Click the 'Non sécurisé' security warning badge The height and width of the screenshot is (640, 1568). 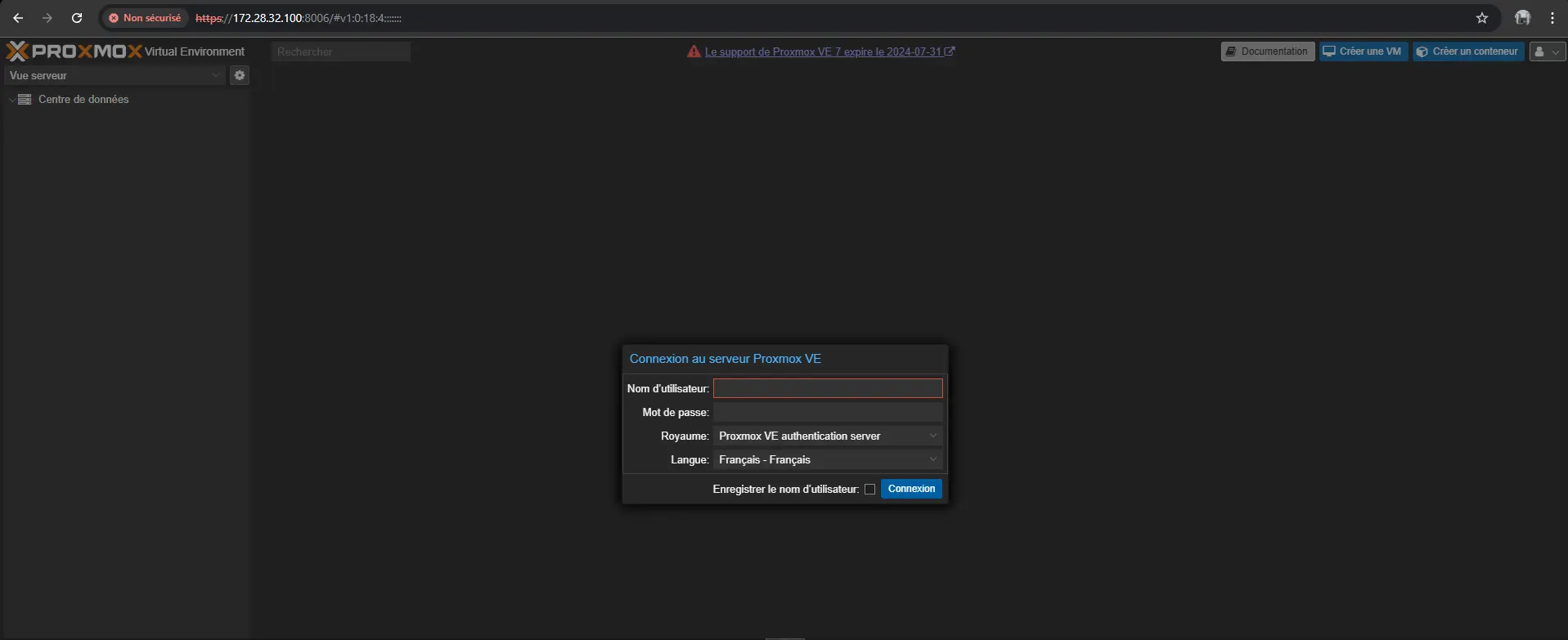[x=145, y=18]
